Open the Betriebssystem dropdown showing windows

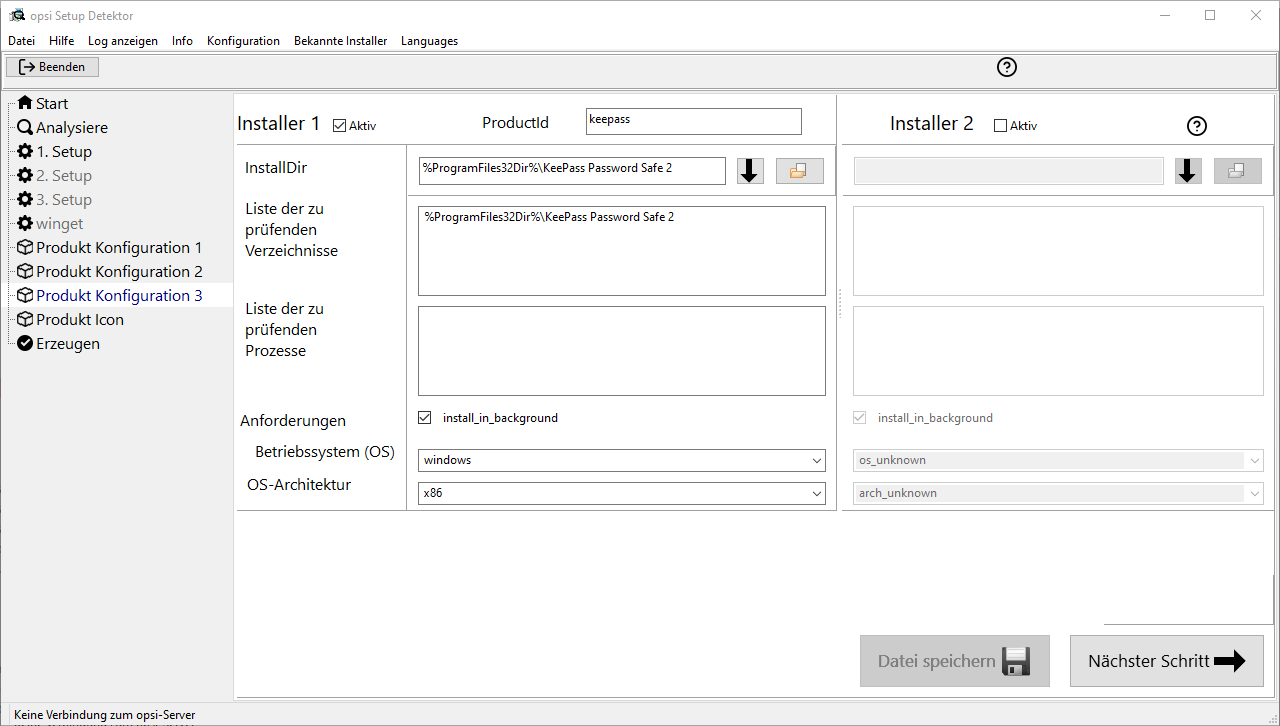[622, 460]
